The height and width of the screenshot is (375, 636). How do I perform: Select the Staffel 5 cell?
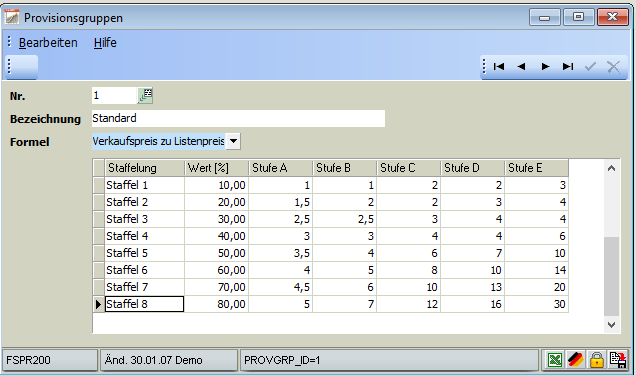click(x=145, y=253)
